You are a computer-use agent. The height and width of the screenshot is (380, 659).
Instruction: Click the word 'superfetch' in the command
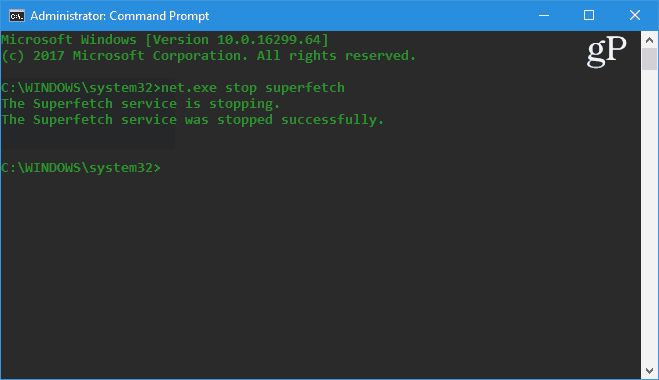(305, 88)
